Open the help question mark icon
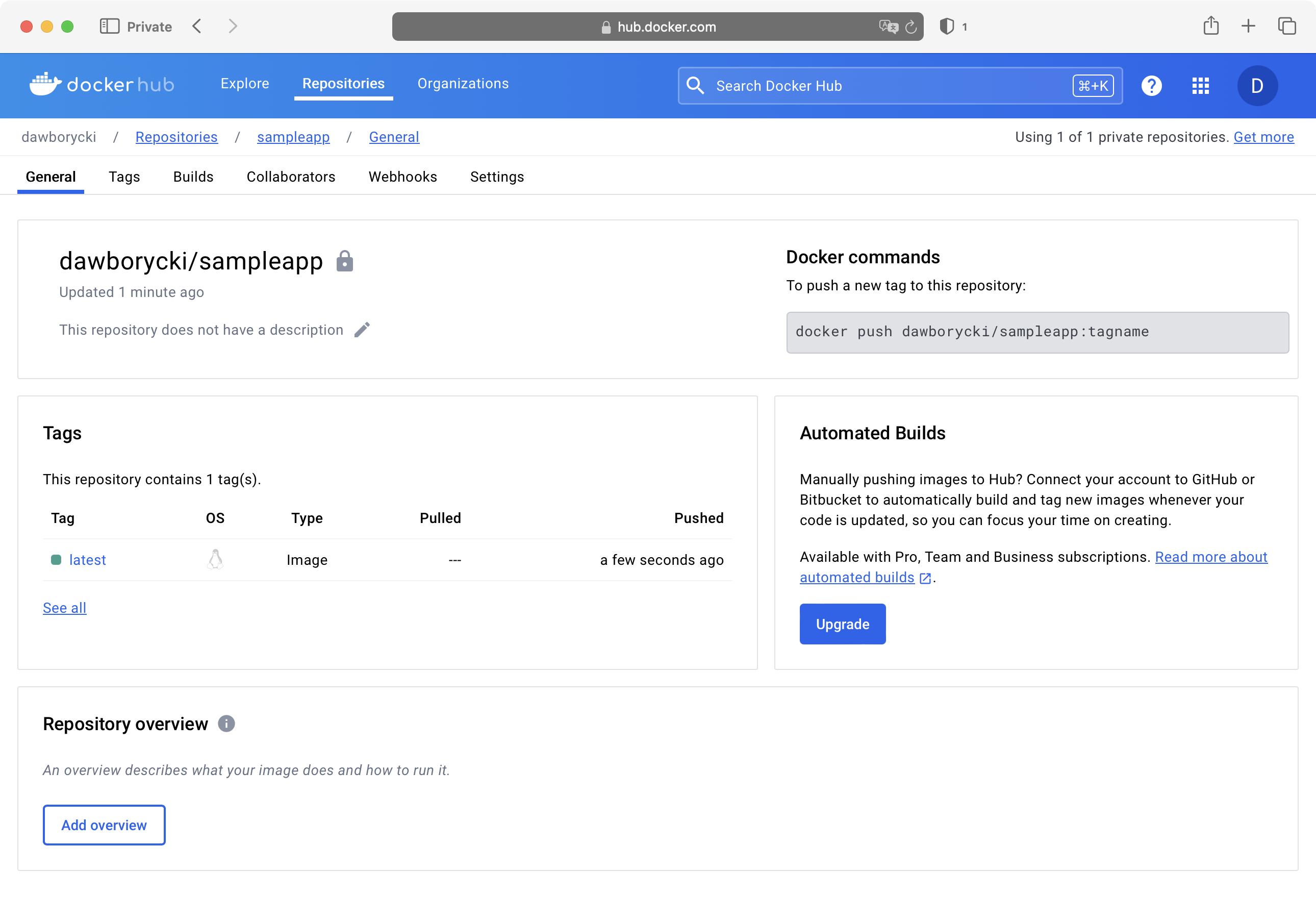Screen dimensions: 1316x897 pos(1151,86)
